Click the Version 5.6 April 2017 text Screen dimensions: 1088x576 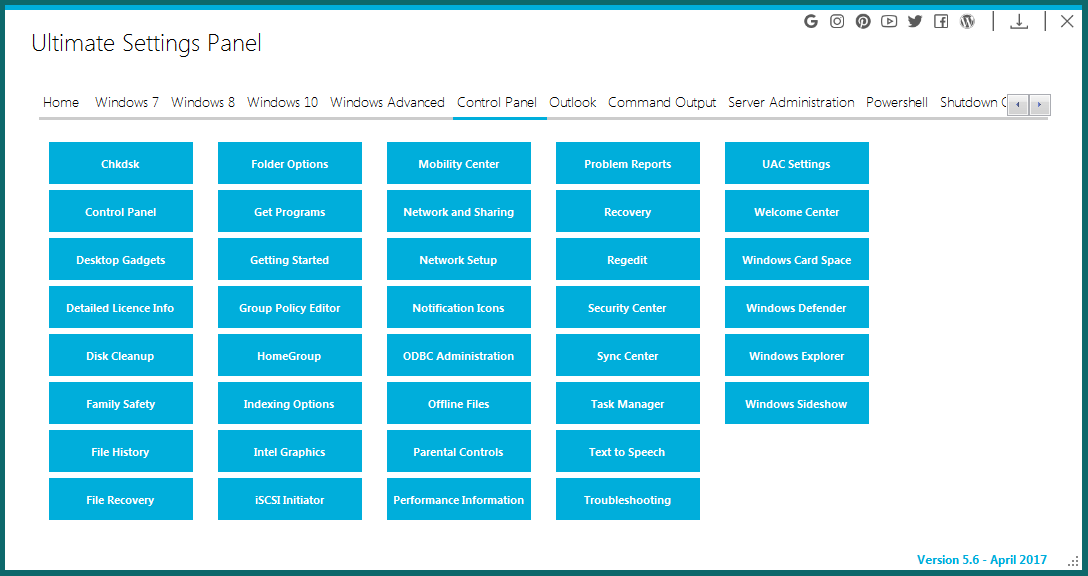(x=981, y=560)
